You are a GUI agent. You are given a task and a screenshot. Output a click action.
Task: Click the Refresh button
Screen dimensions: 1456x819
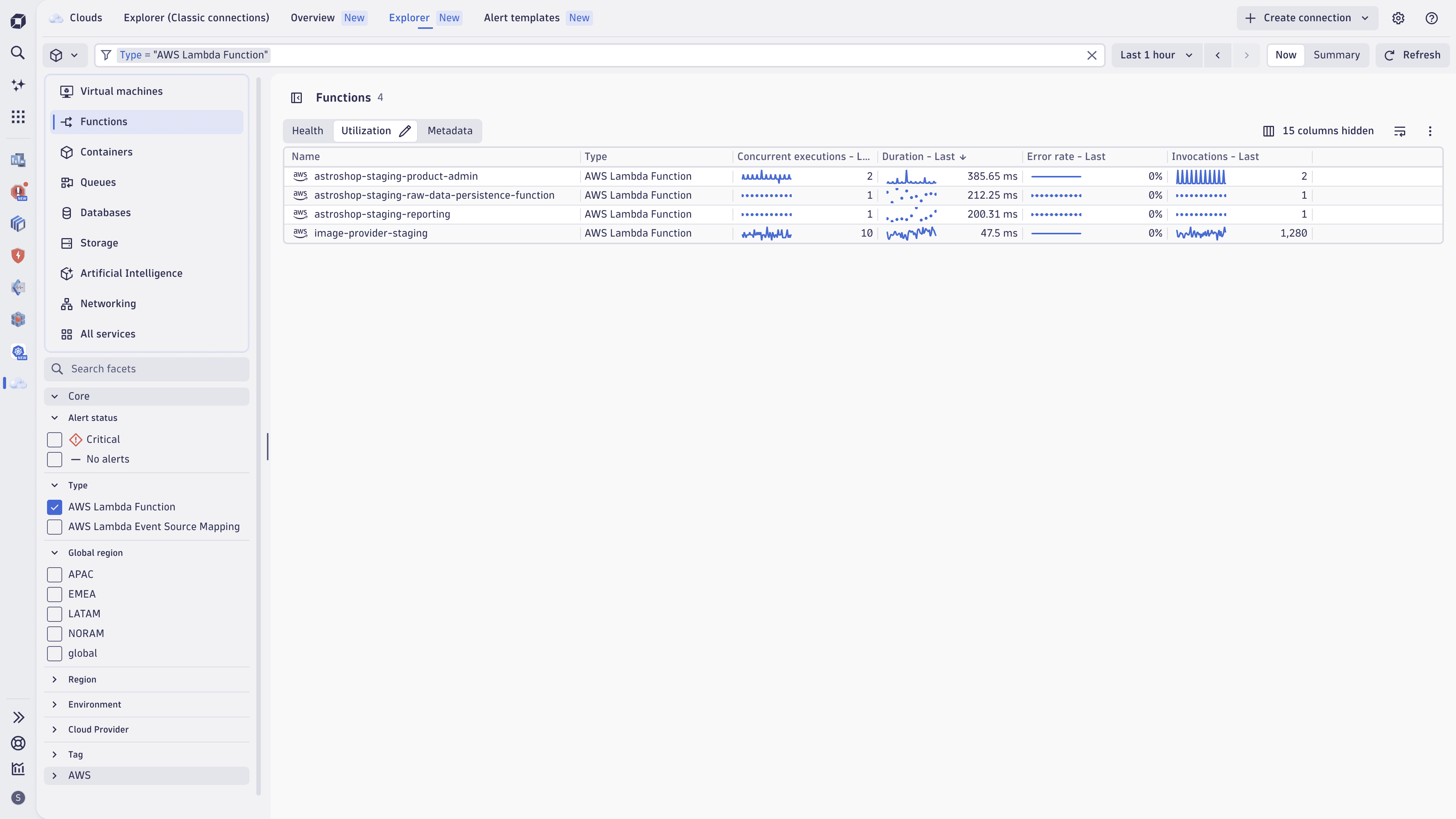click(1412, 55)
